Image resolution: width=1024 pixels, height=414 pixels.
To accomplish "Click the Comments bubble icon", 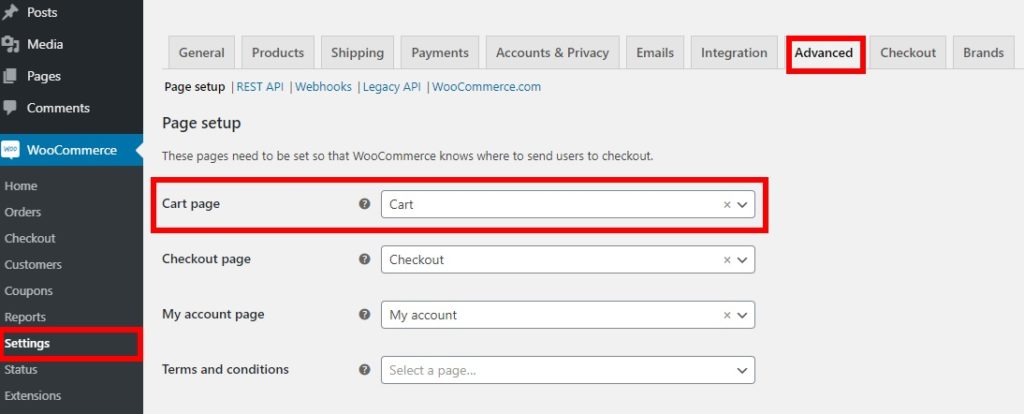I will point(10,108).
